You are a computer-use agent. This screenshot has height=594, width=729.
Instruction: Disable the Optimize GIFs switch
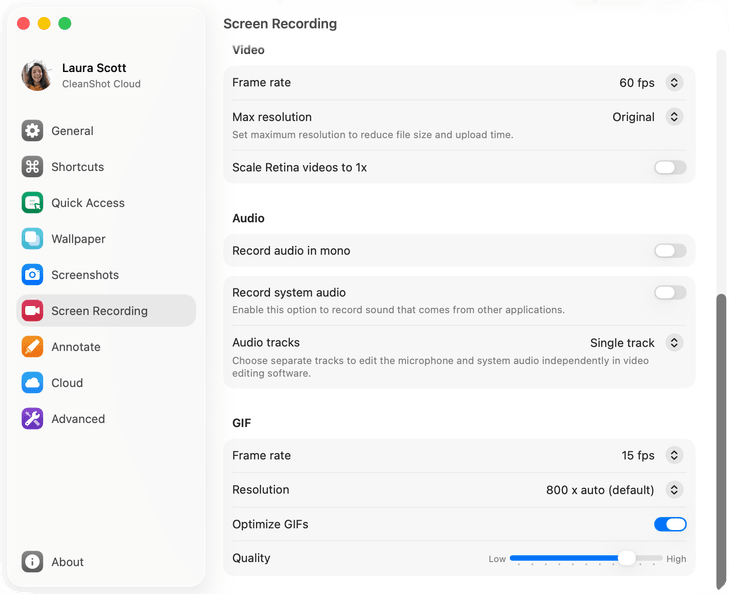[x=670, y=524]
